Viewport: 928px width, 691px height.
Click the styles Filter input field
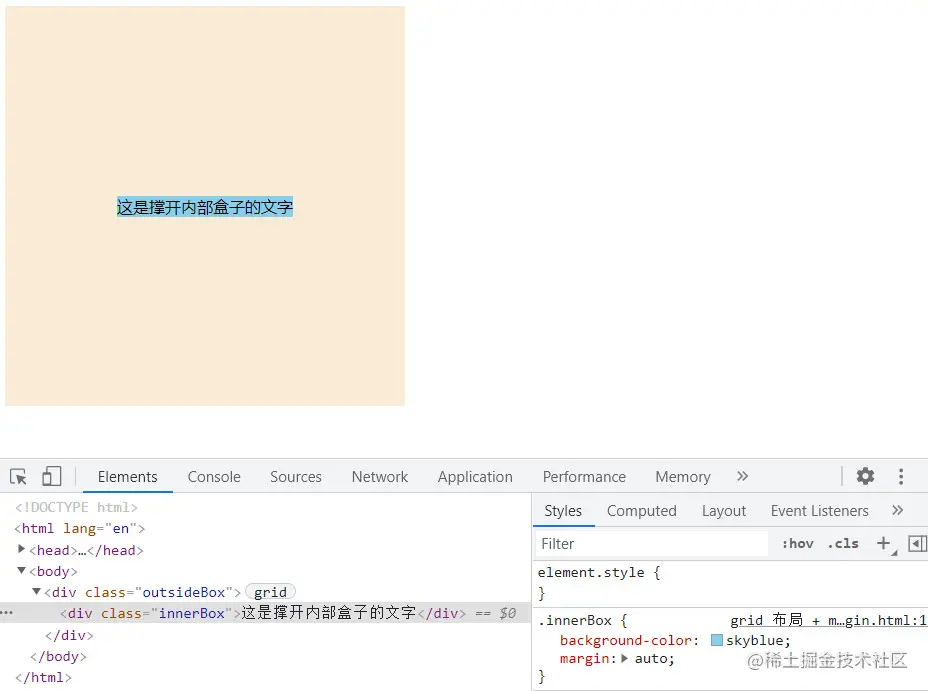pos(650,543)
